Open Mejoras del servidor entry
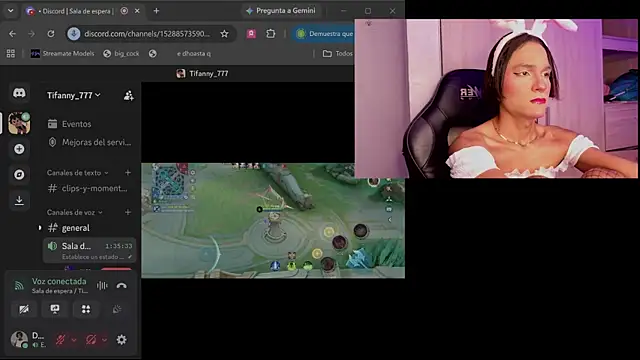640x360 pixels. coord(90,142)
